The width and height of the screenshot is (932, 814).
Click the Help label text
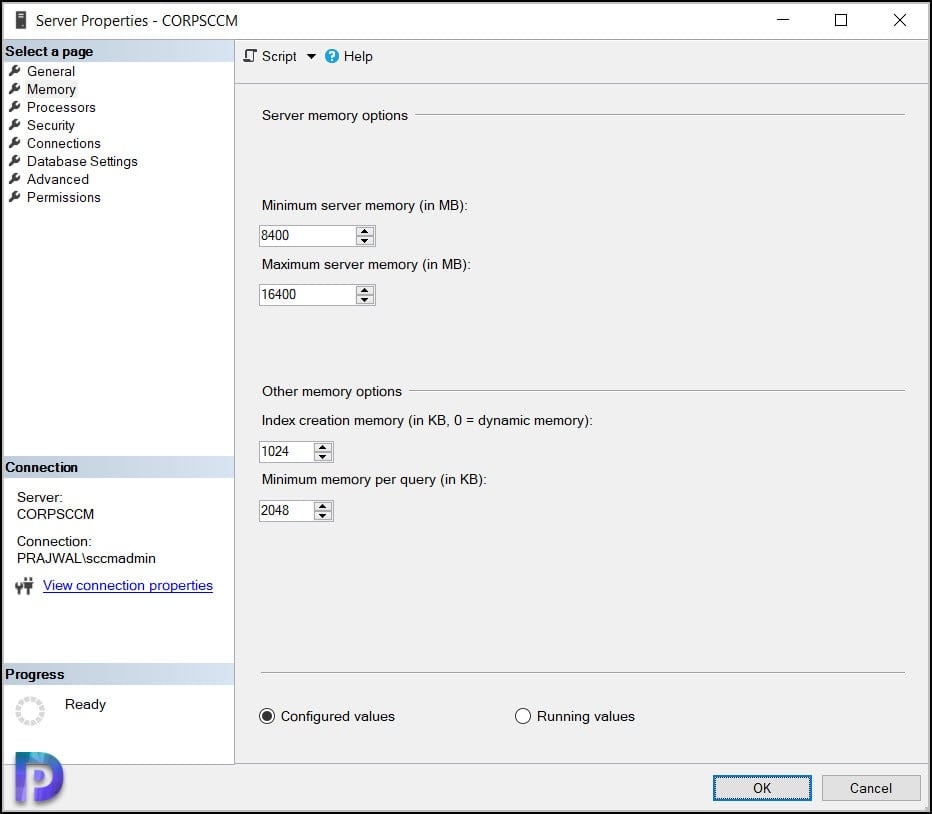point(358,56)
